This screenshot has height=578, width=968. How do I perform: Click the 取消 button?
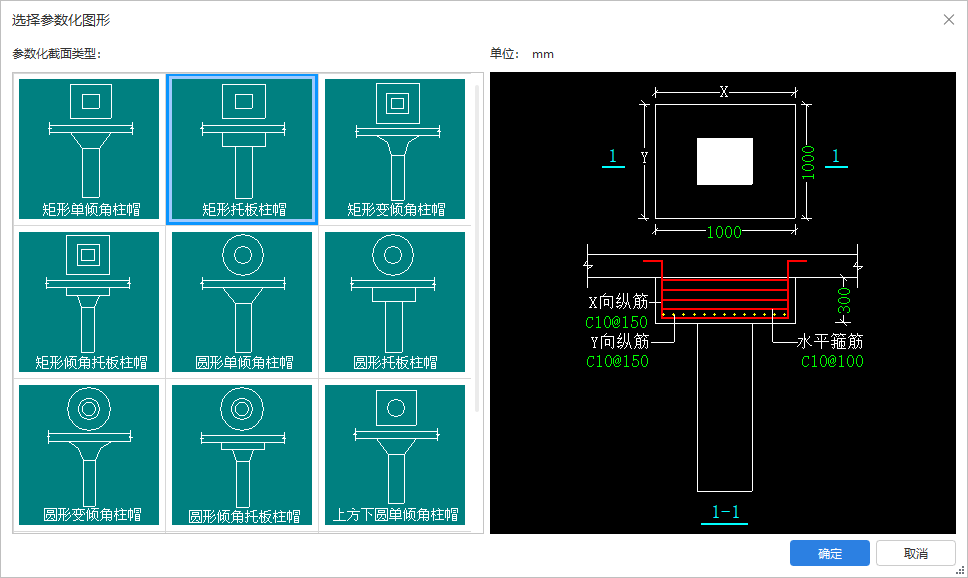coord(916,553)
